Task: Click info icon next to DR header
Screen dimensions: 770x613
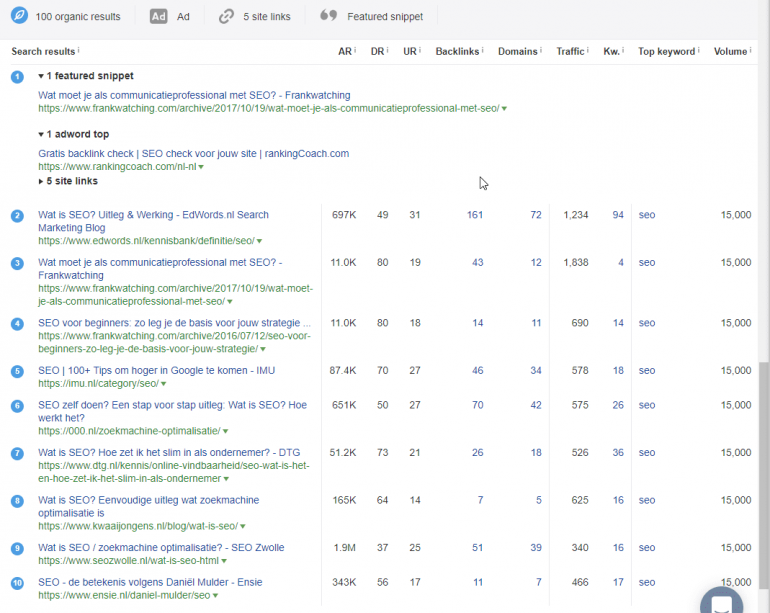Action: (387, 50)
